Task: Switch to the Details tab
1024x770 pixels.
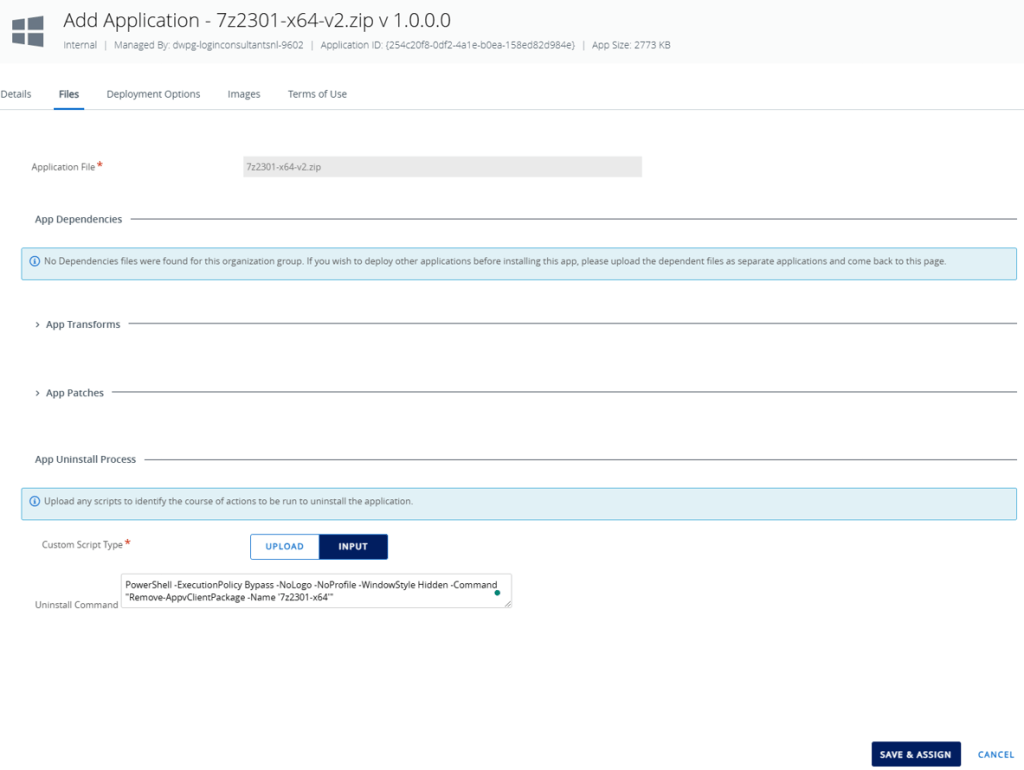Action: tap(16, 94)
